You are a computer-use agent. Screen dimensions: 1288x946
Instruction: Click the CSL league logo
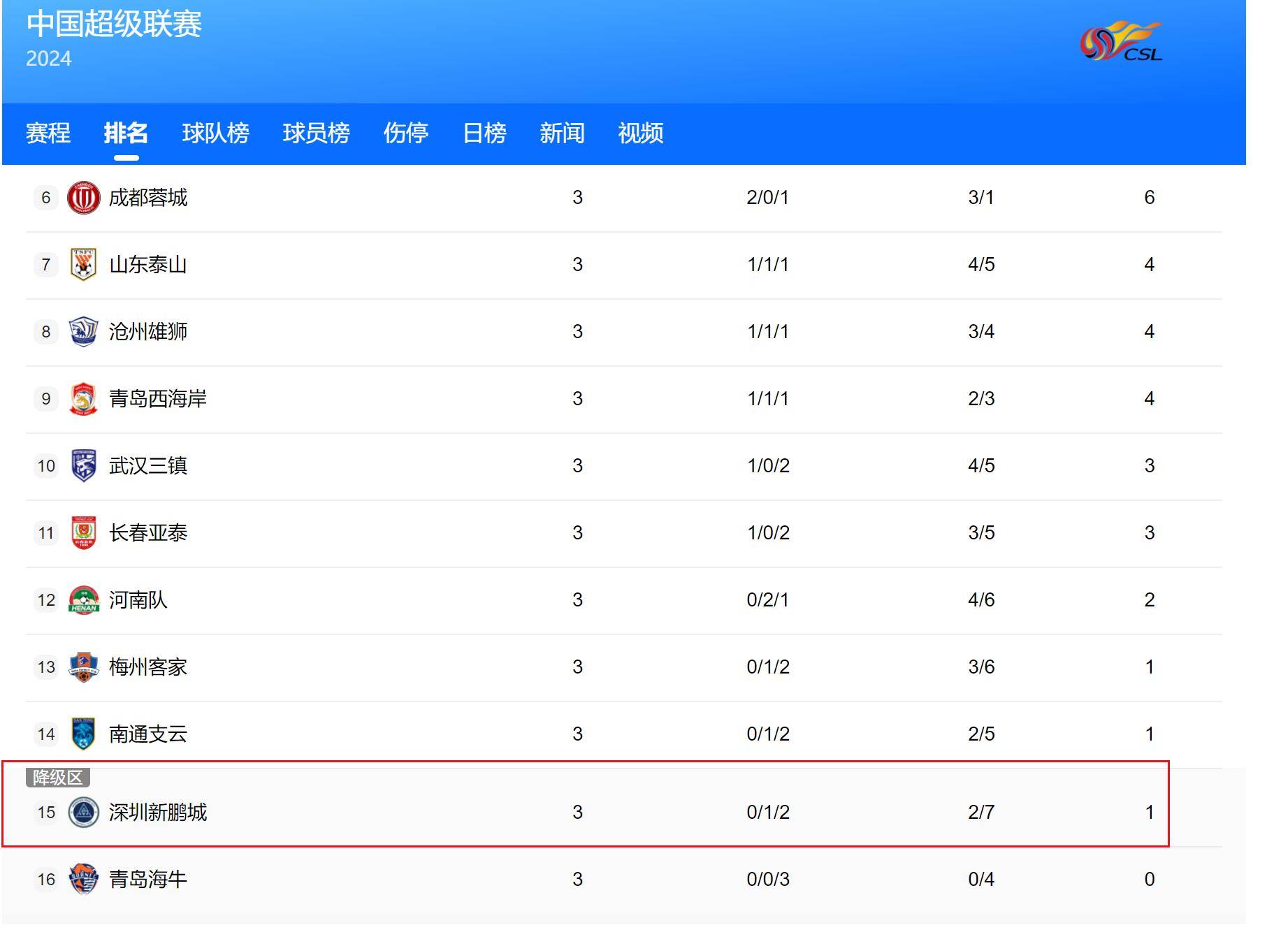point(1122,41)
